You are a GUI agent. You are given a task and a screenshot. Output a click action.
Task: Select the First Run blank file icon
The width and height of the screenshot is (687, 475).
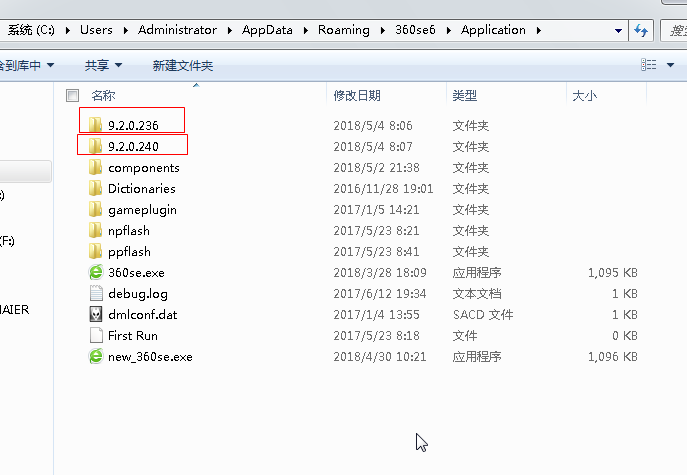96,335
